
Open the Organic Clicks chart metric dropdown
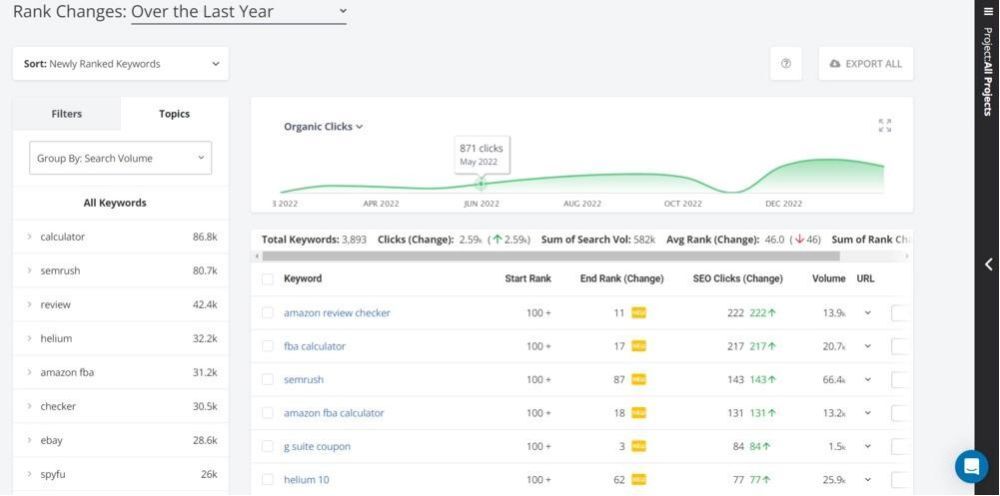[x=323, y=127]
